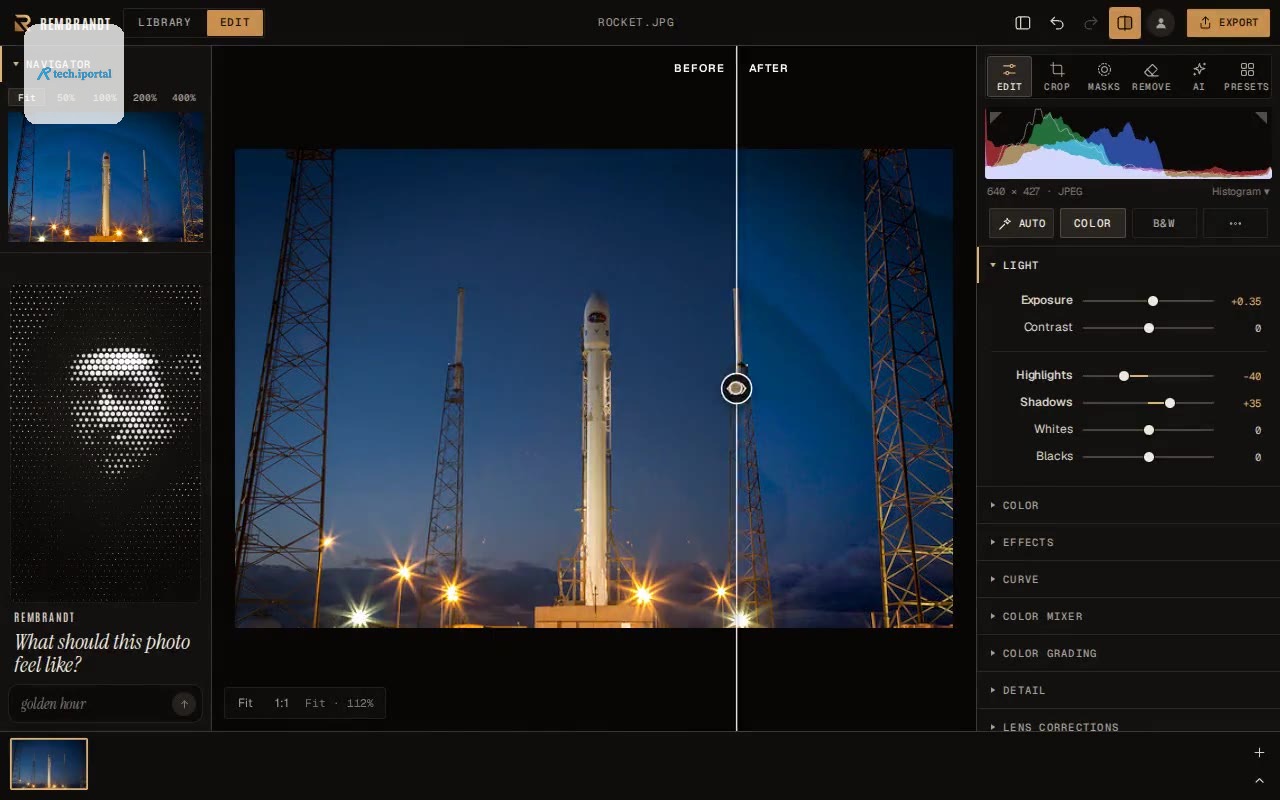Click the Exposure slider handle
The image size is (1280, 800).
1153,301
